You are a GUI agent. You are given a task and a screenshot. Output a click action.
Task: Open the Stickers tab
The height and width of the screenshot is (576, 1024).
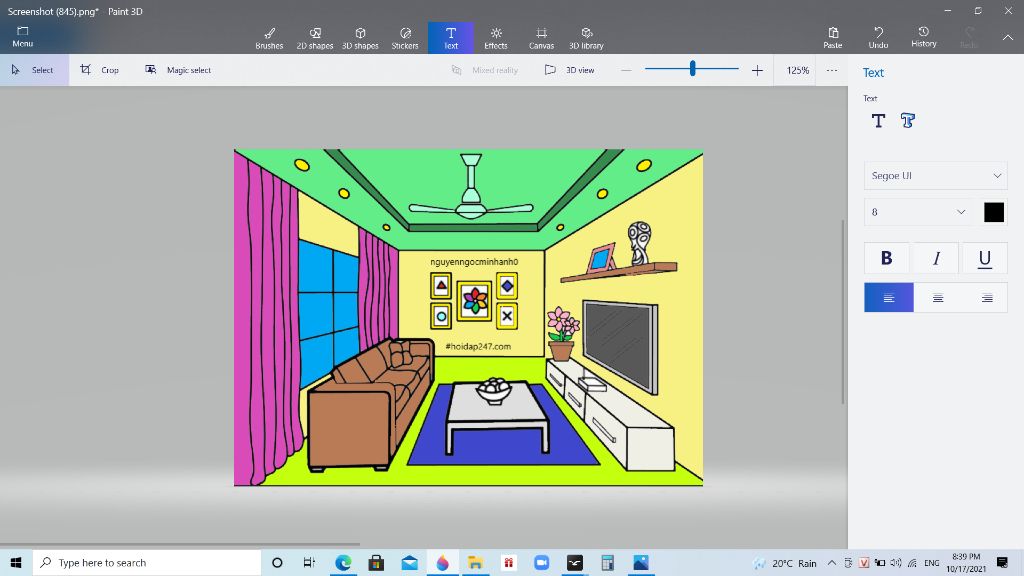pos(405,38)
